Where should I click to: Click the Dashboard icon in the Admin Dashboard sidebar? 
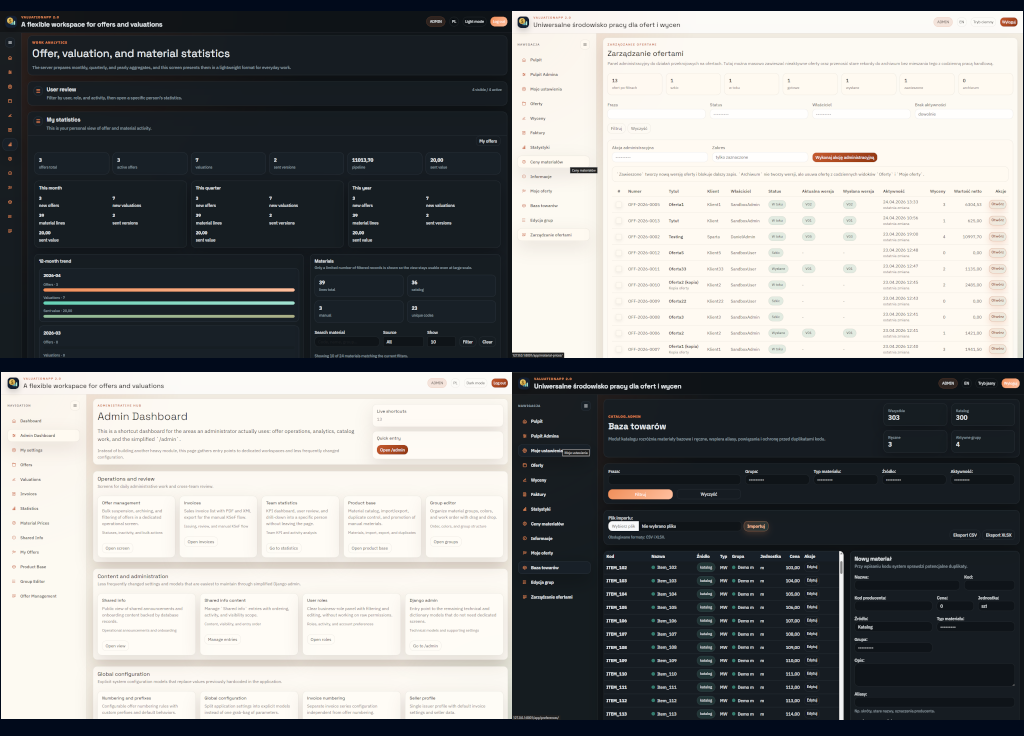point(14,421)
